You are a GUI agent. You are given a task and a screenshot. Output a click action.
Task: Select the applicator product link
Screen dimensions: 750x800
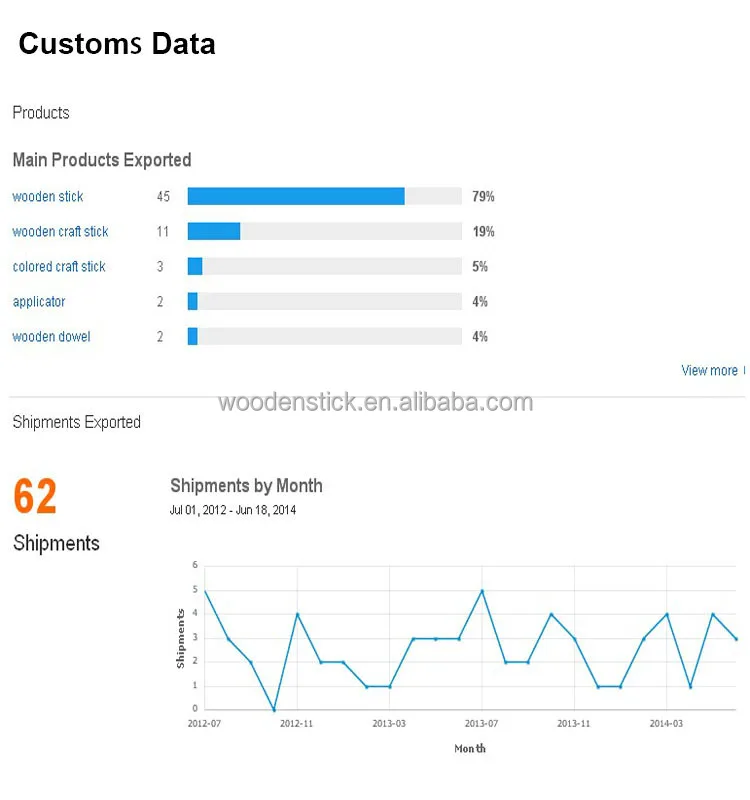tap(39, 302)
